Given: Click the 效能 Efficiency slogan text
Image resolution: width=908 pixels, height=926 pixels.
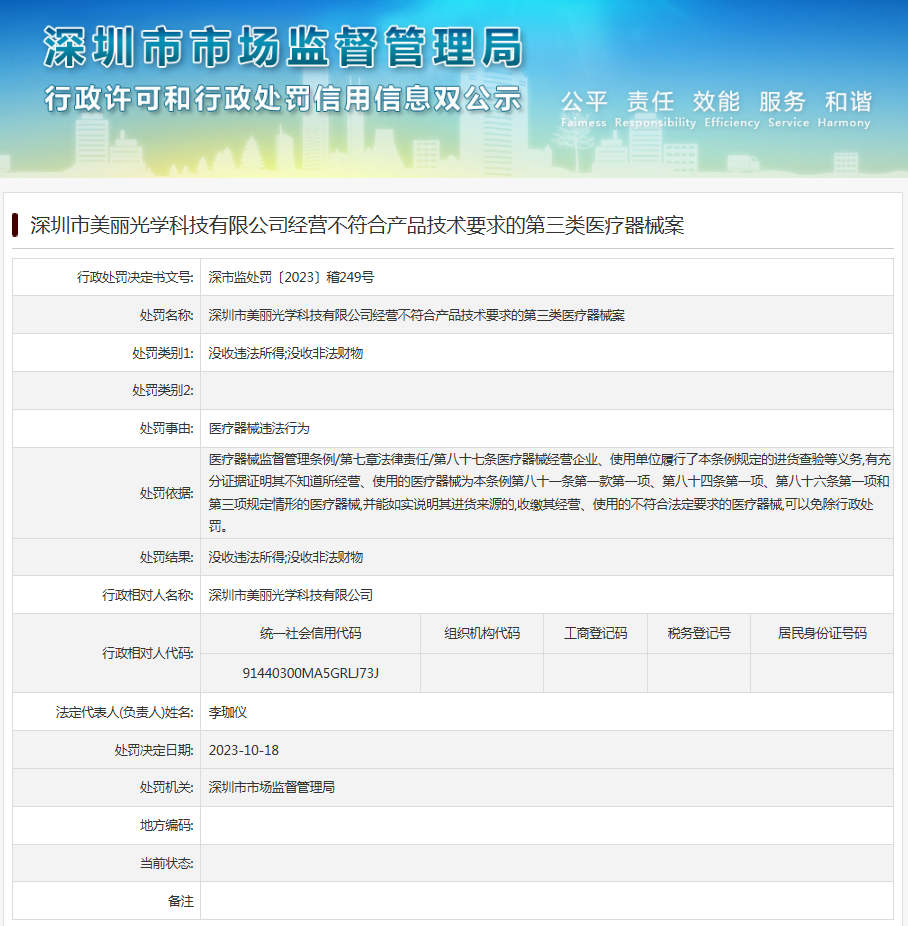Looking at the screenshot, I should [x=731, y=109].
